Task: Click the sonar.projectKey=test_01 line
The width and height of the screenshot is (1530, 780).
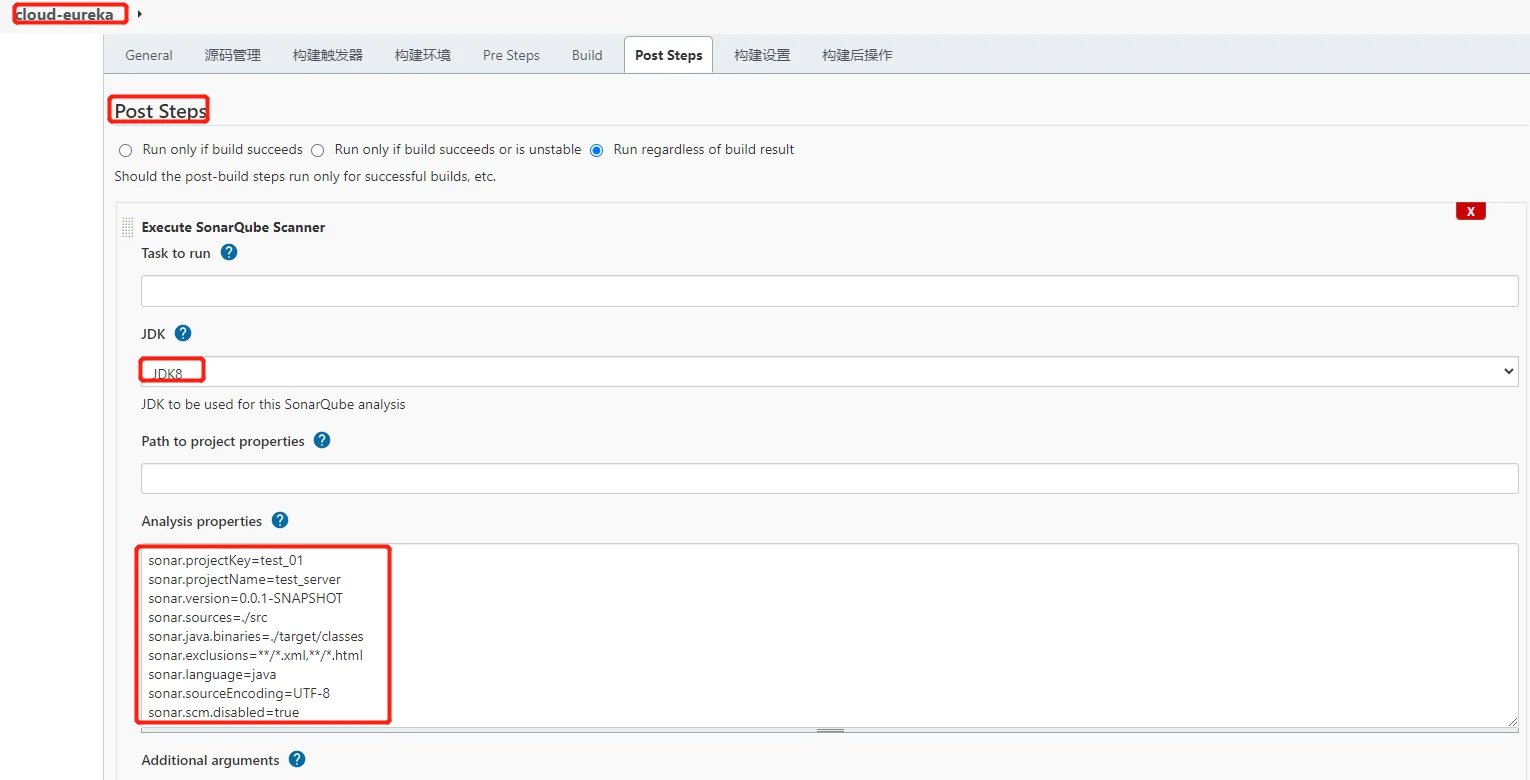Action: 225,560
